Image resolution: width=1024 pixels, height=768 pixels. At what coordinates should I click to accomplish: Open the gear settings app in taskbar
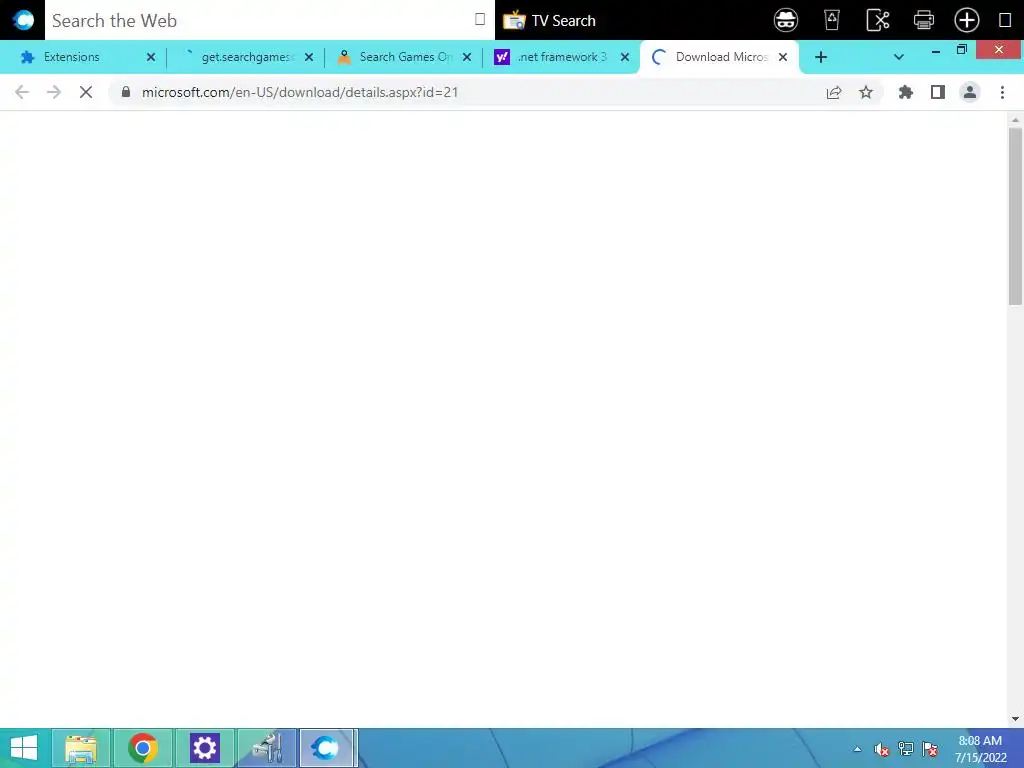[204, 748]
